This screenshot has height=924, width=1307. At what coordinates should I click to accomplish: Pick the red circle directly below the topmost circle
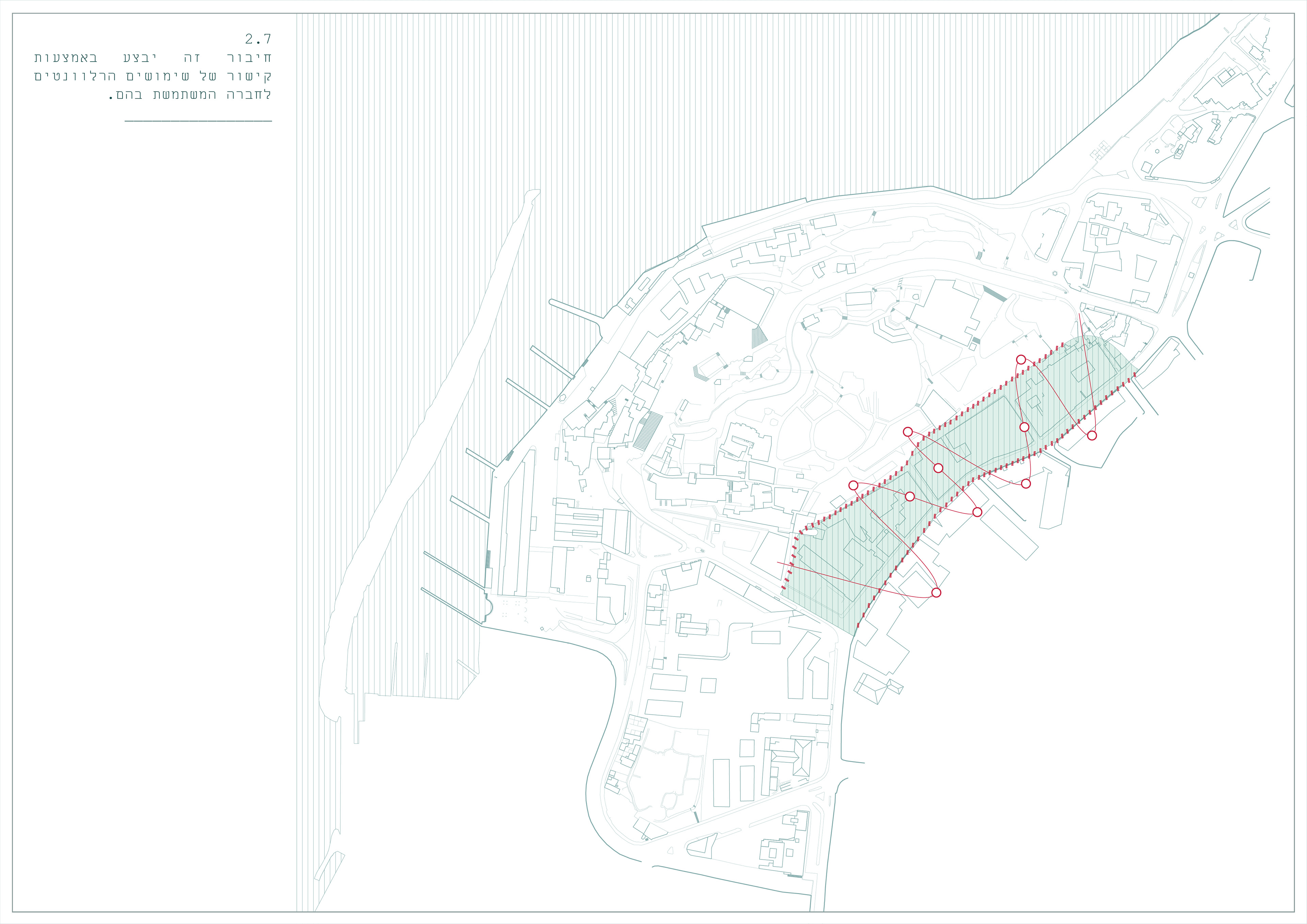(x=1024, y=427)
